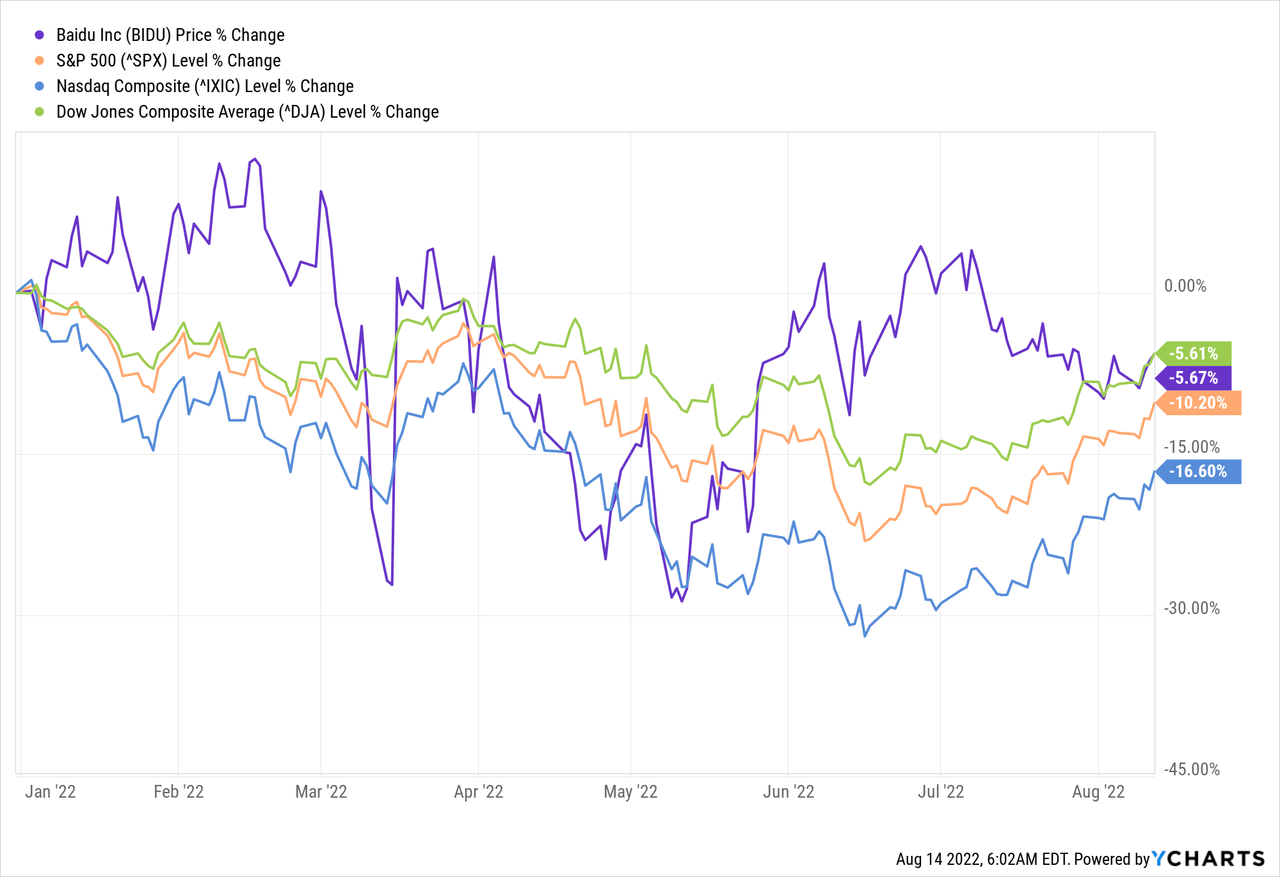Click the orange -10.20% value tag

pos(1198,403)
